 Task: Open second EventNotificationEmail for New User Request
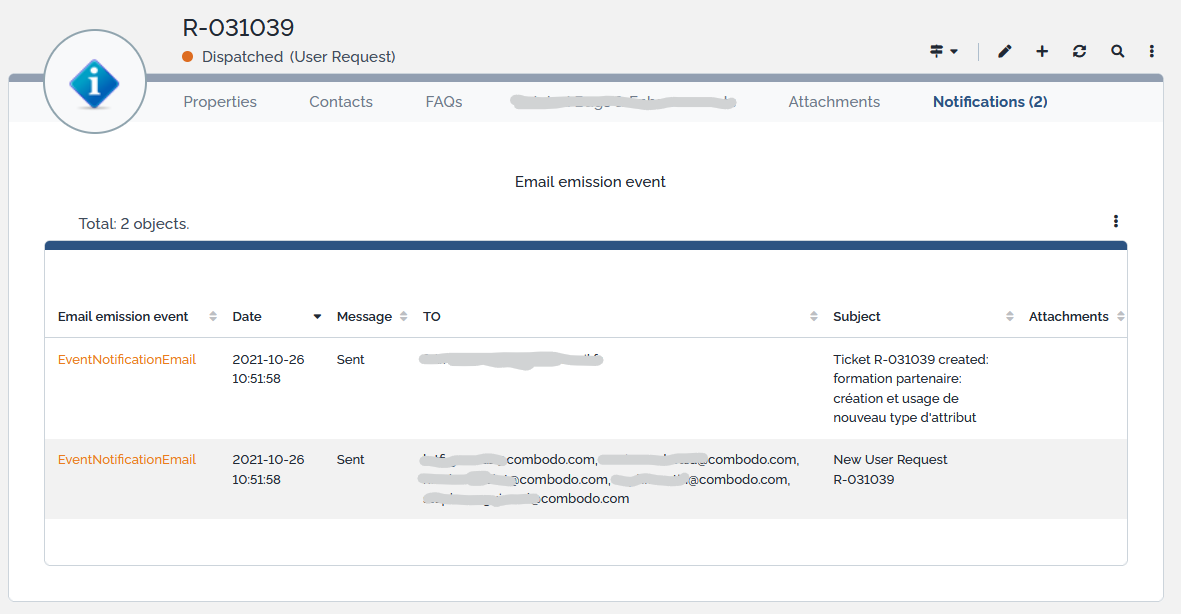(127, 460)
